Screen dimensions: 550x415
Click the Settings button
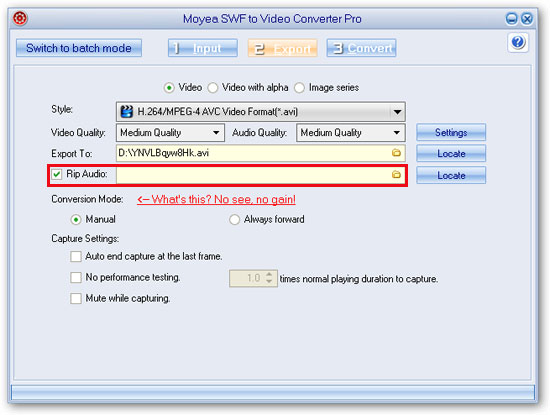(x=451, y=132)
